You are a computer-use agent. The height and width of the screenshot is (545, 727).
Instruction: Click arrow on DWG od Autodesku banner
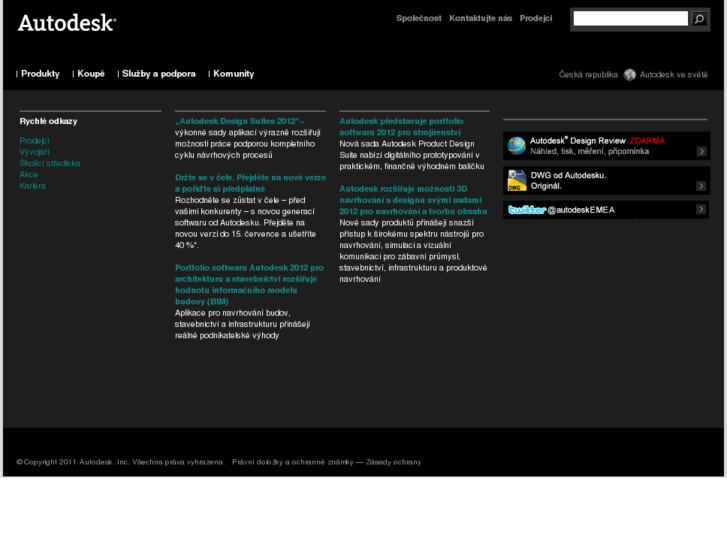point(701,186)
